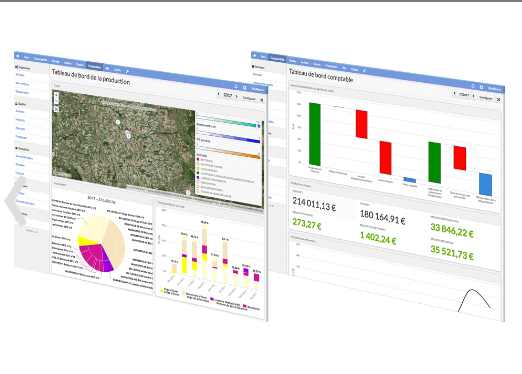Go to next year after 2017

click(237, 96)
